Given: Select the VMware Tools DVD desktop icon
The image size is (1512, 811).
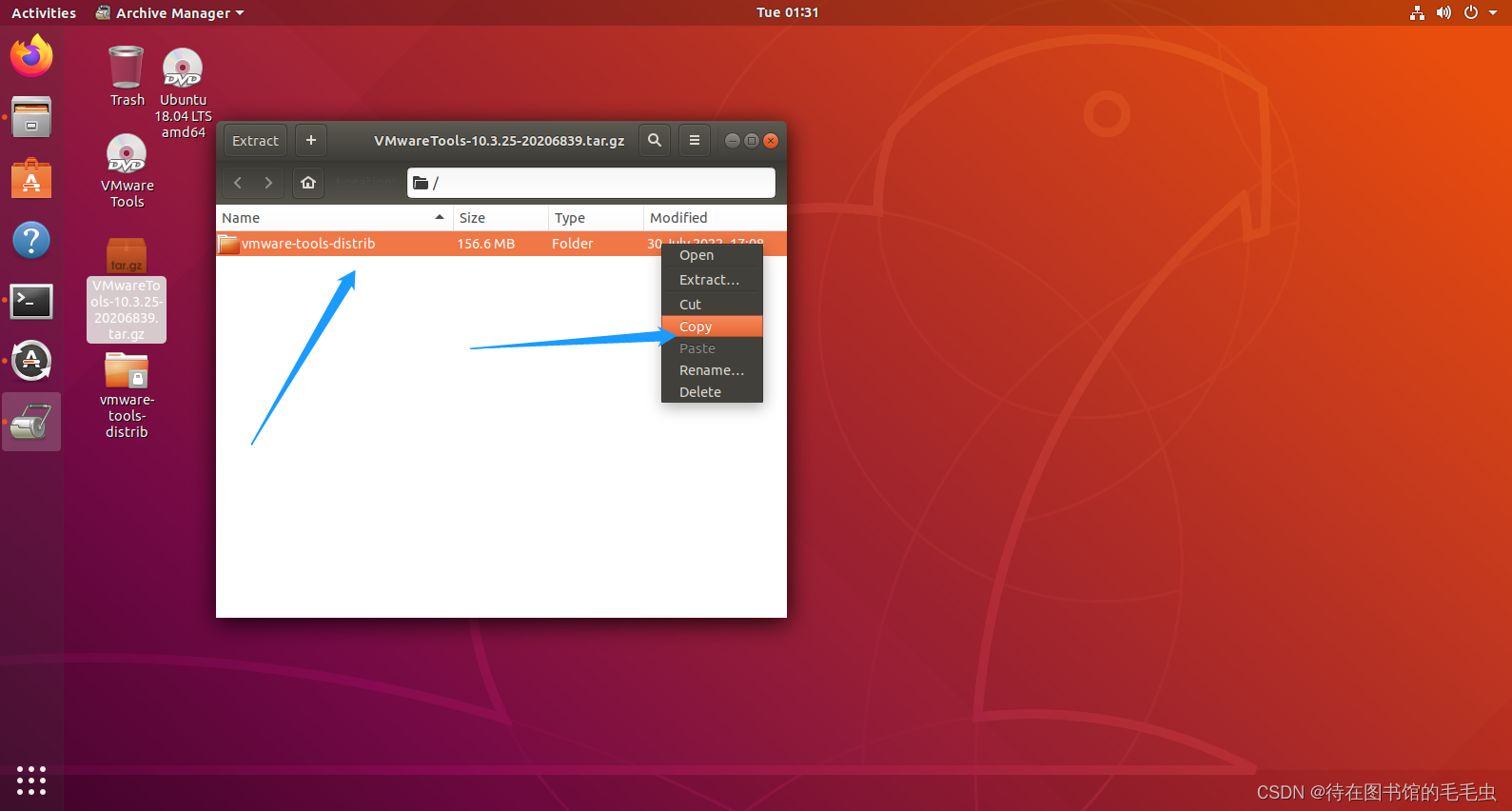Looking at the screenshot, I should tap(127, 170).
